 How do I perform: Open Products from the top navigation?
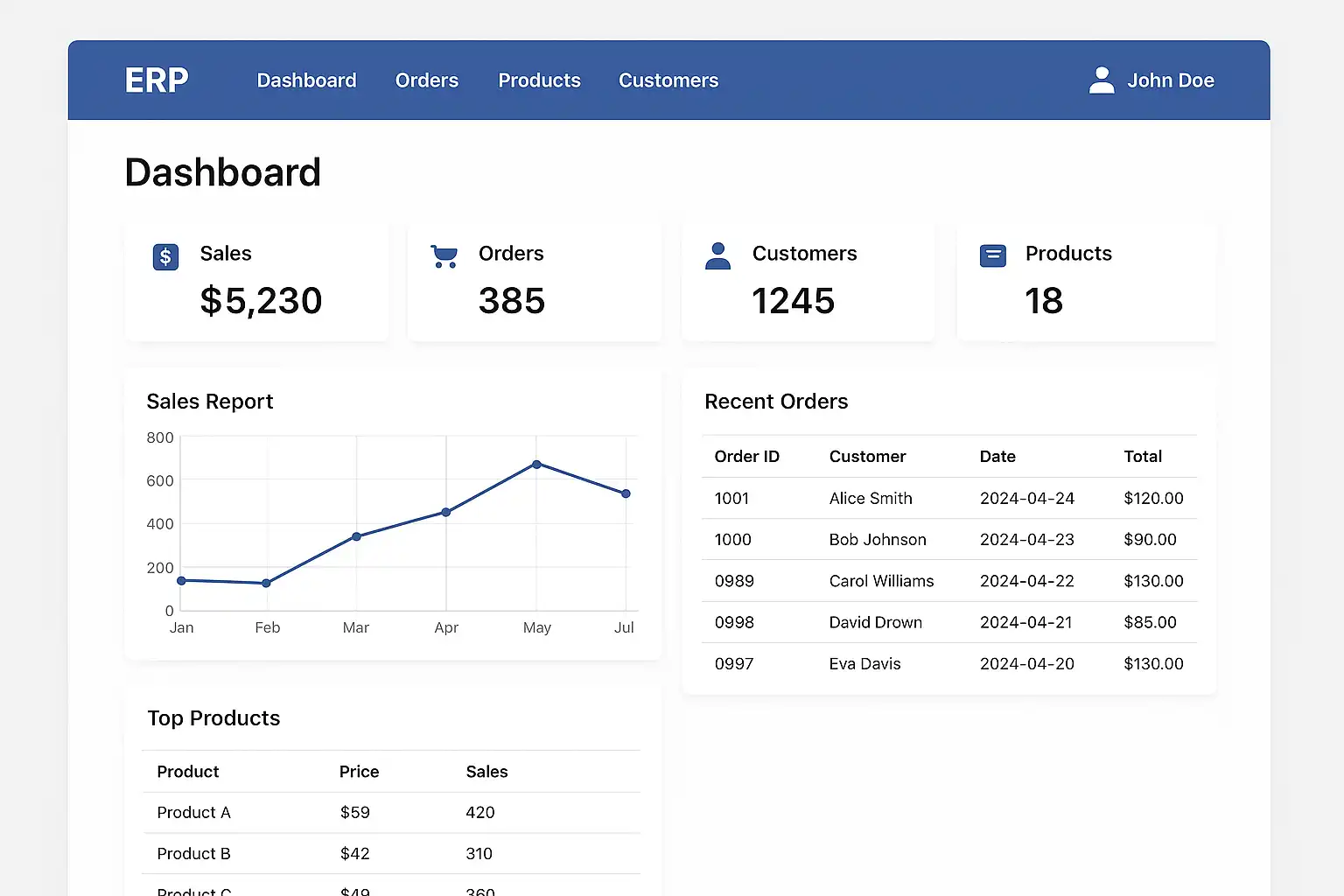click(539, 80)
